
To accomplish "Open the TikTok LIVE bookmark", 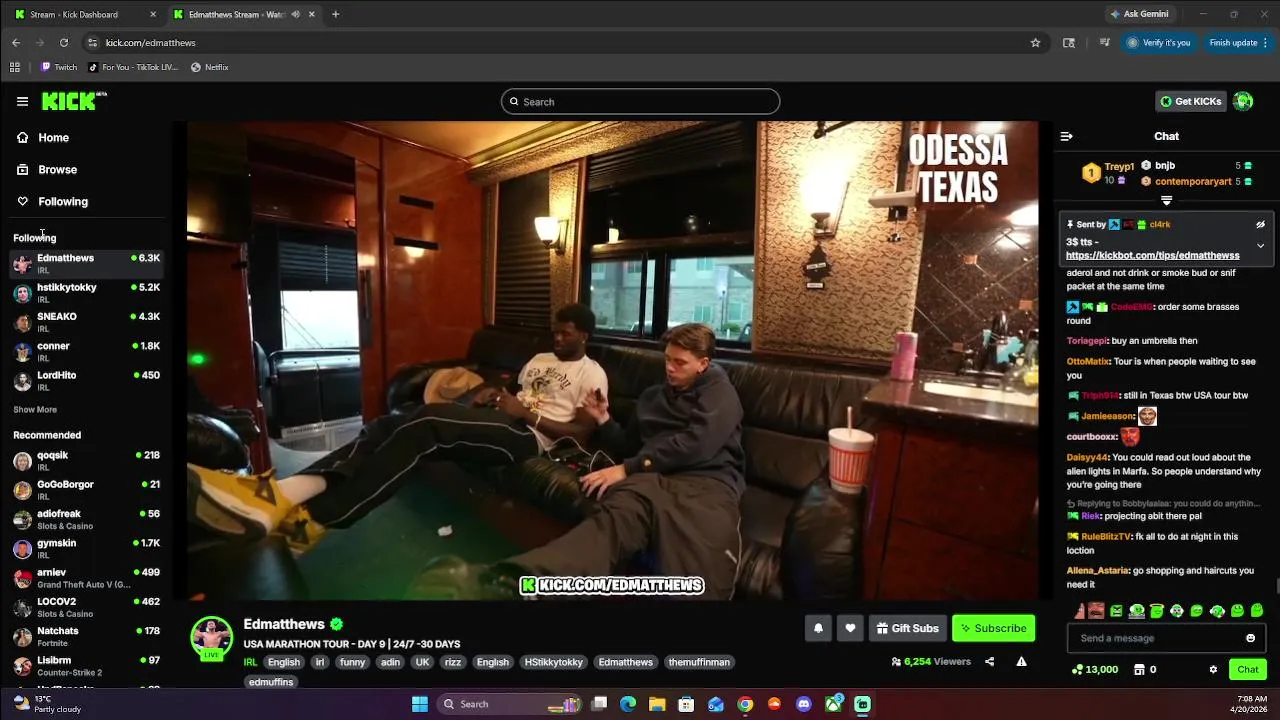I will (133, 67).
